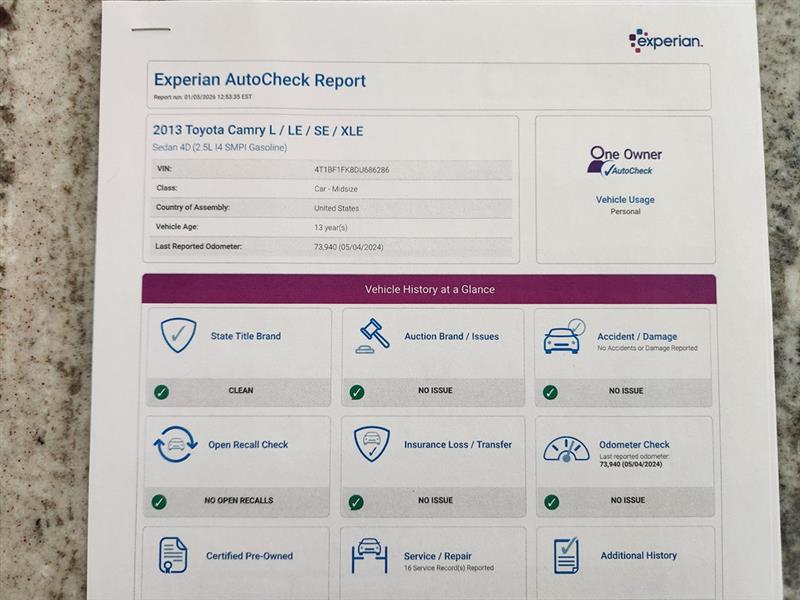Click the VIN number value
The image size is (800, 600).
351,170
